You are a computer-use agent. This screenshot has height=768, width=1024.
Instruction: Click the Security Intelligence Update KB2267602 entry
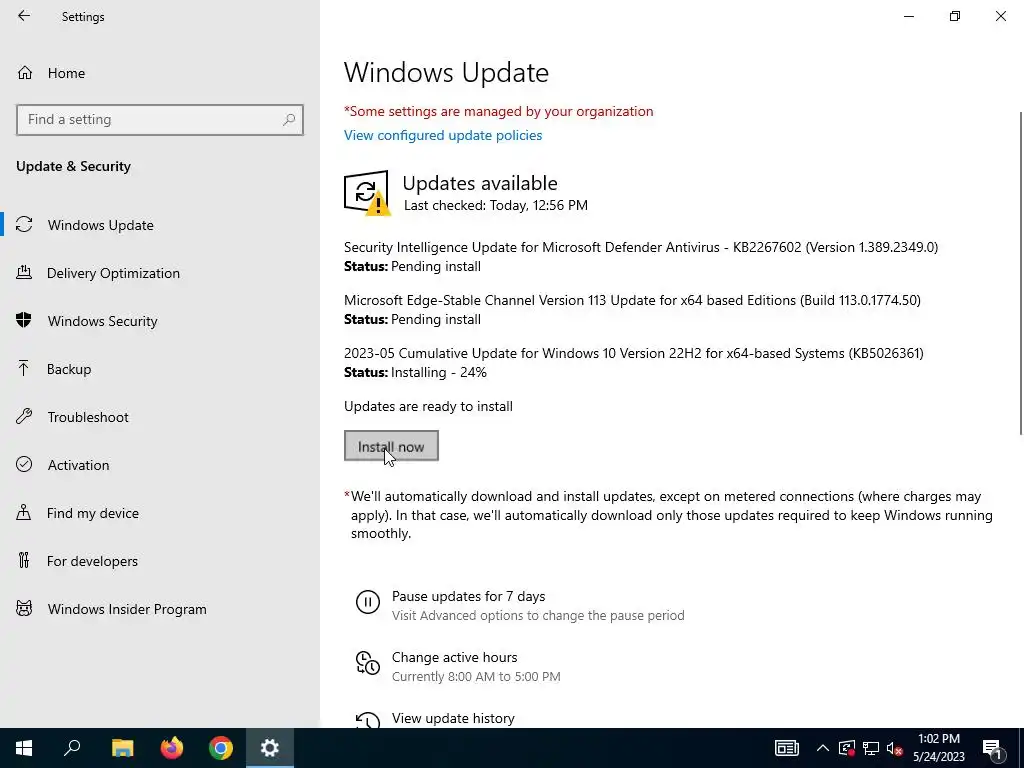pos(641,248)
